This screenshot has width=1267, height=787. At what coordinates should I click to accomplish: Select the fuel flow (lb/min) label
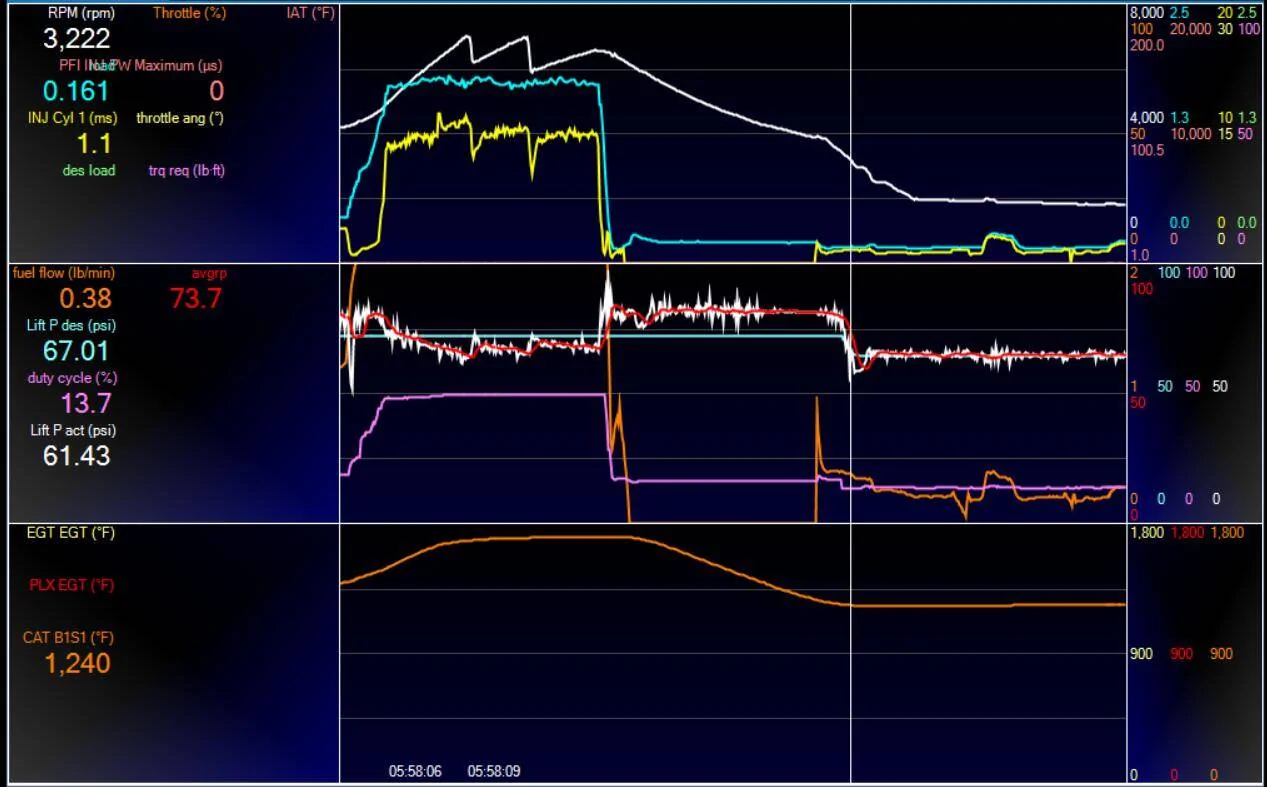[63, 272]
